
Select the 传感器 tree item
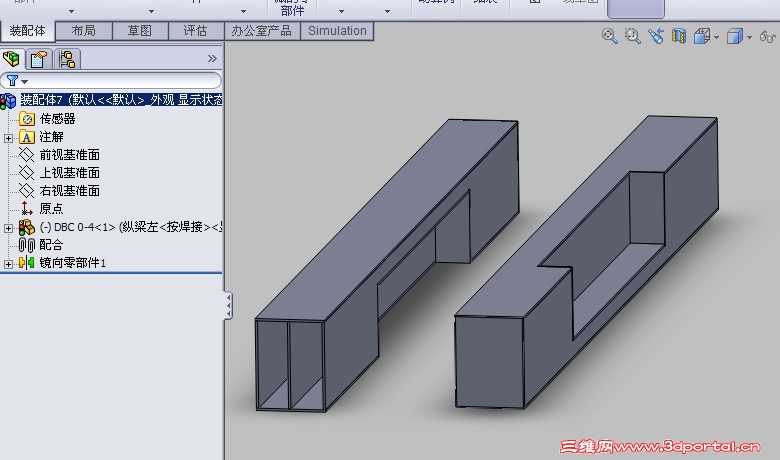tap(58, 119)
